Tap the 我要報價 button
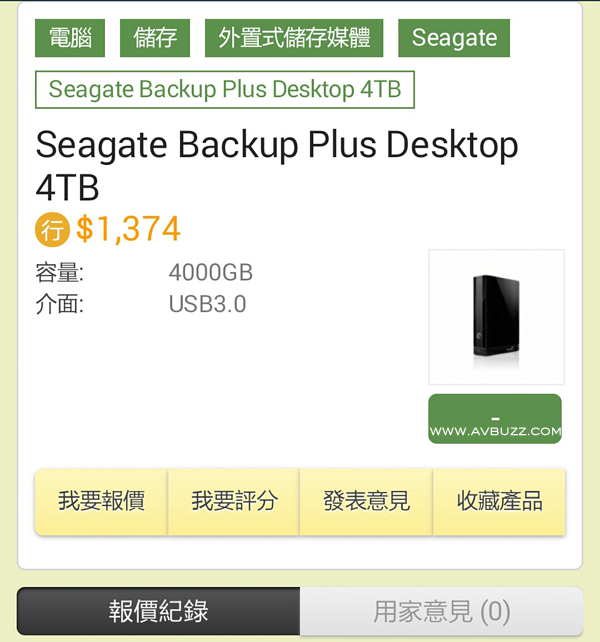600x642 pixels. [101, 502]
